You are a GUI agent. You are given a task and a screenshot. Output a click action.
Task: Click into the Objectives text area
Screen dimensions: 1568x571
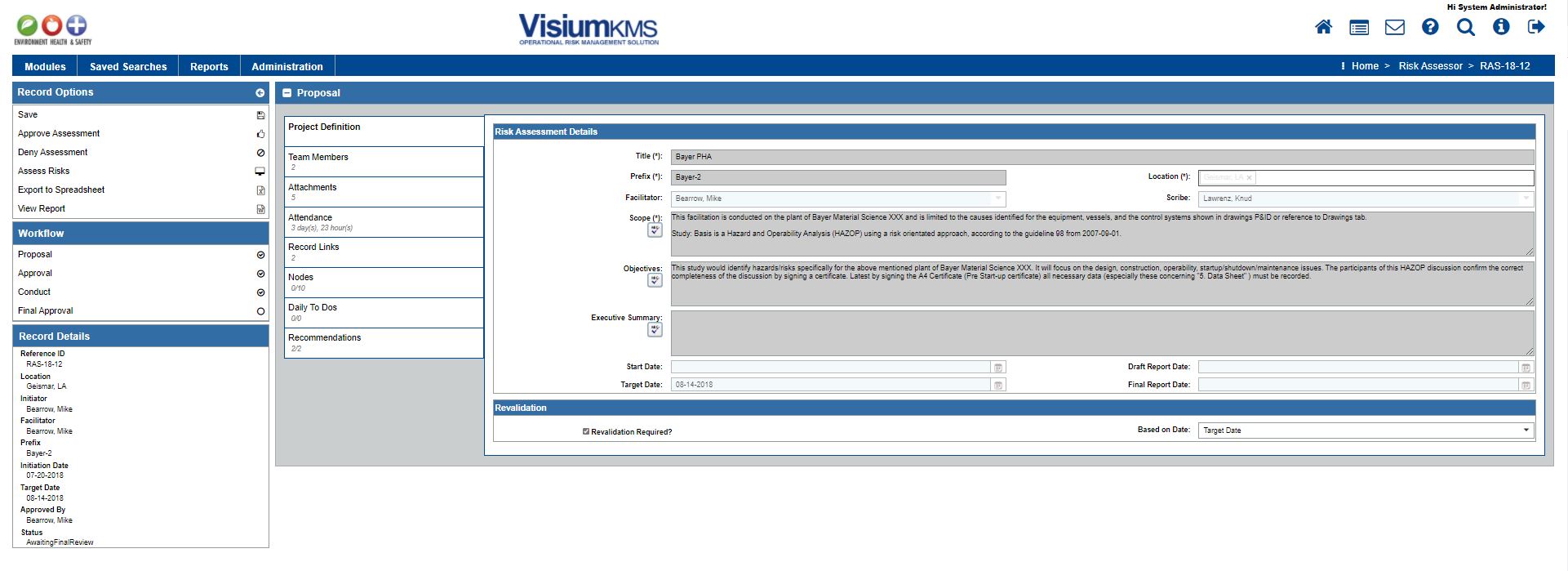tap(1102, 284)
